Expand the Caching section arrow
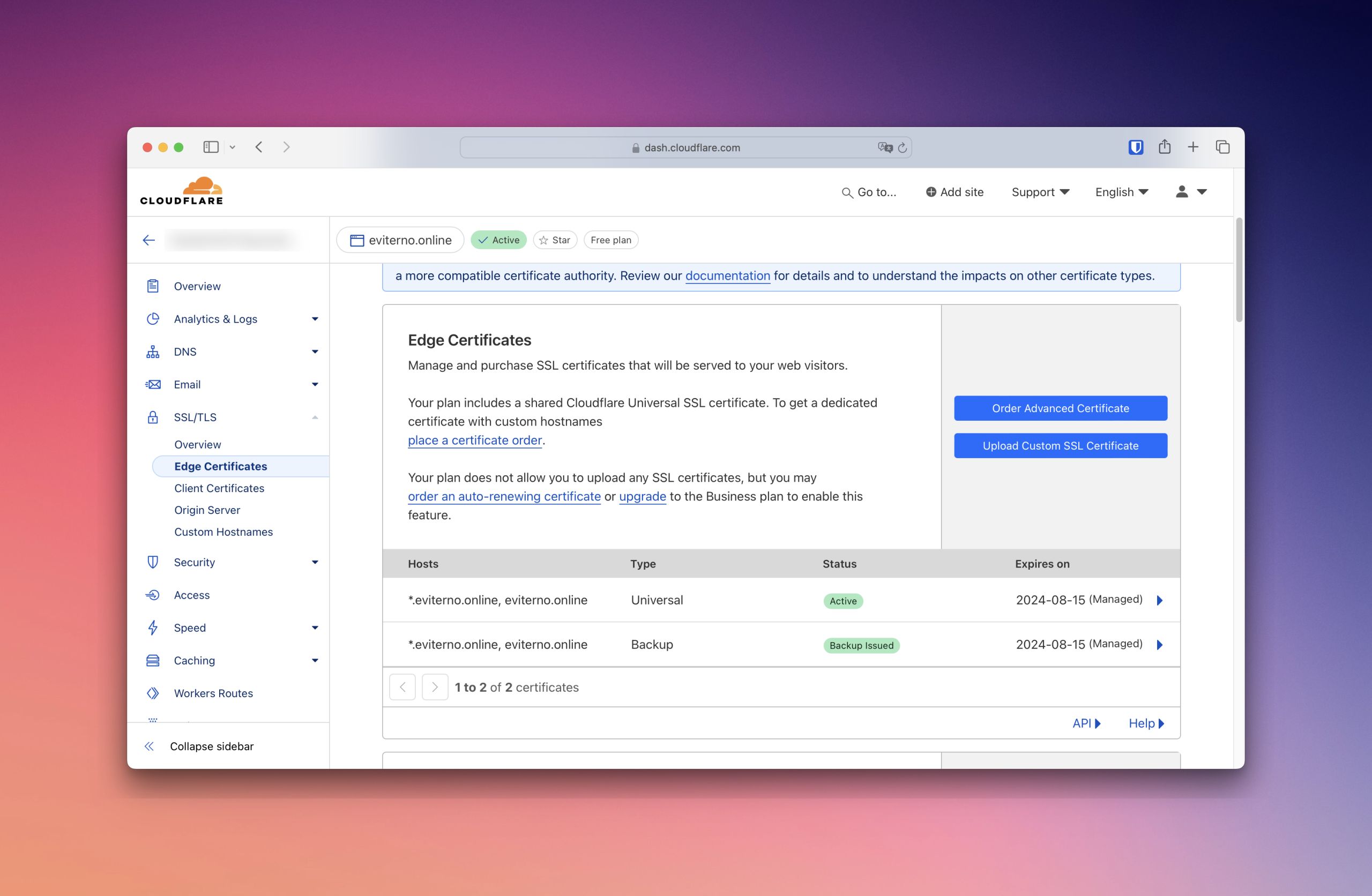 (x=315, y=660)
